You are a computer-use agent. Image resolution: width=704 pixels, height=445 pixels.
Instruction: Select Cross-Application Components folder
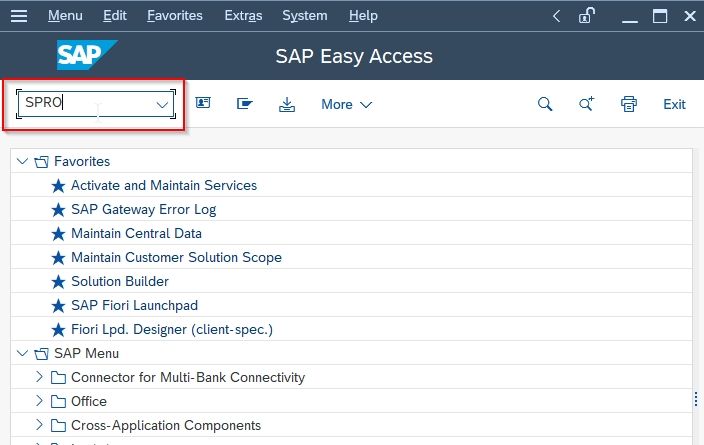coord(166,425)
